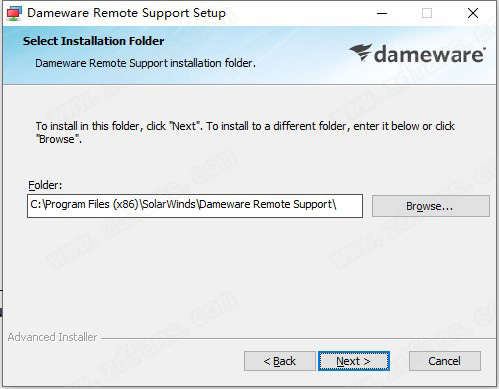The width and height of the screenshot is (499, 389).
Task: Click the 'Dameware Remote Support installation folder.' subtitle
Action: pyautogui.click(x=145, y=63)
